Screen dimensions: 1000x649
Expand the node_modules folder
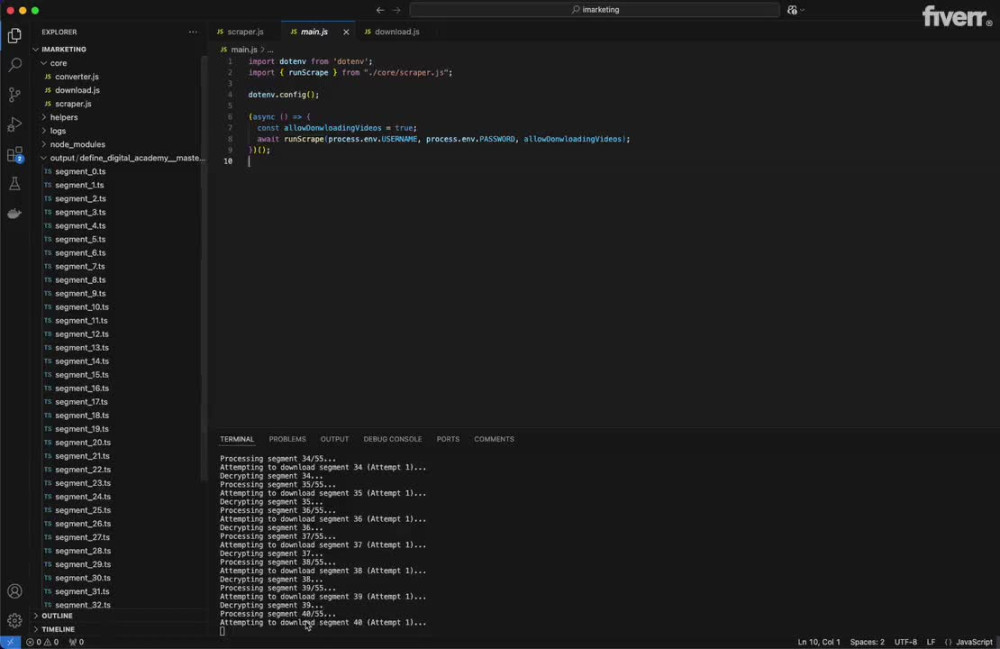coord(119,144)
